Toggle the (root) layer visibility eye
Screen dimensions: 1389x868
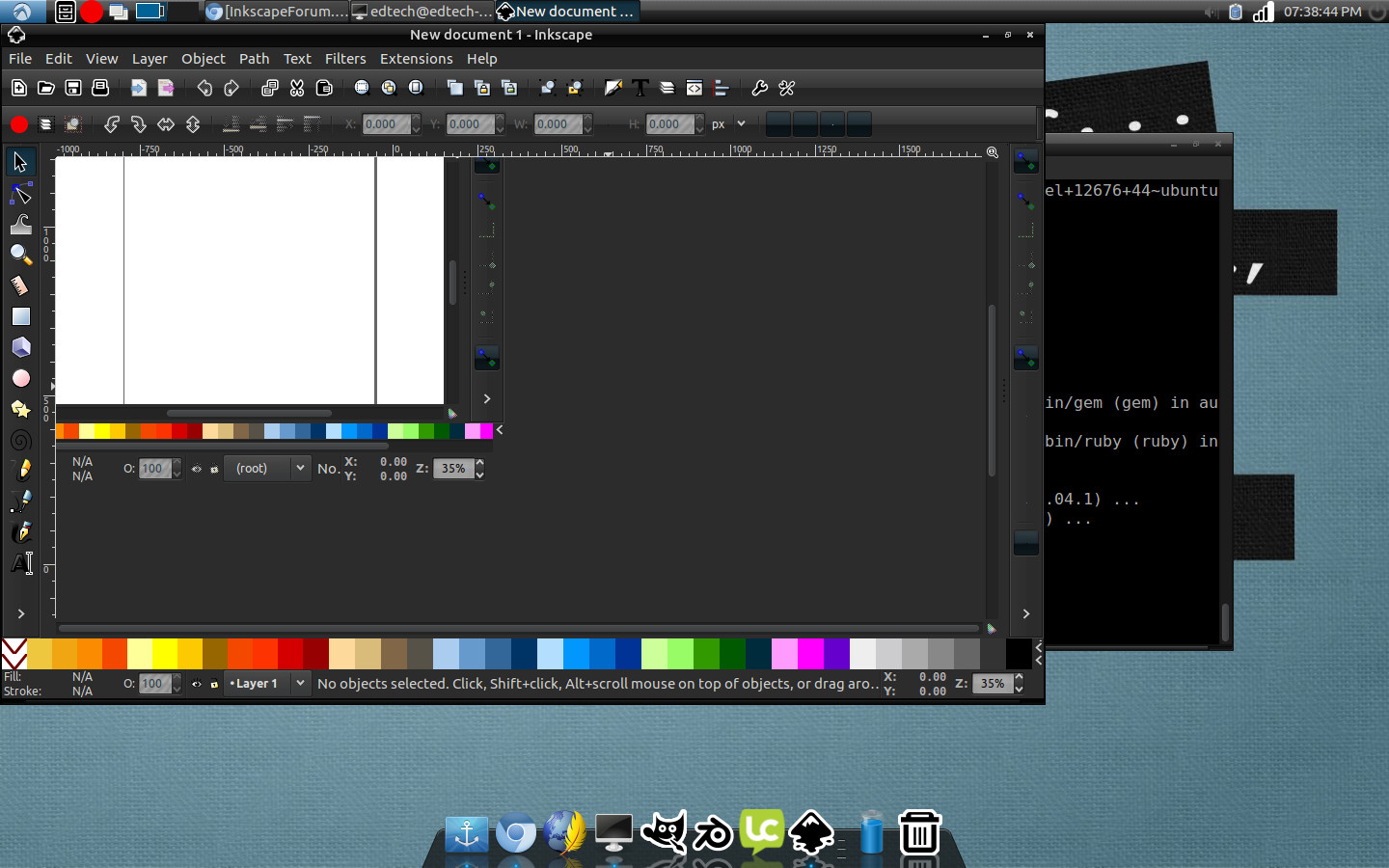197,469
